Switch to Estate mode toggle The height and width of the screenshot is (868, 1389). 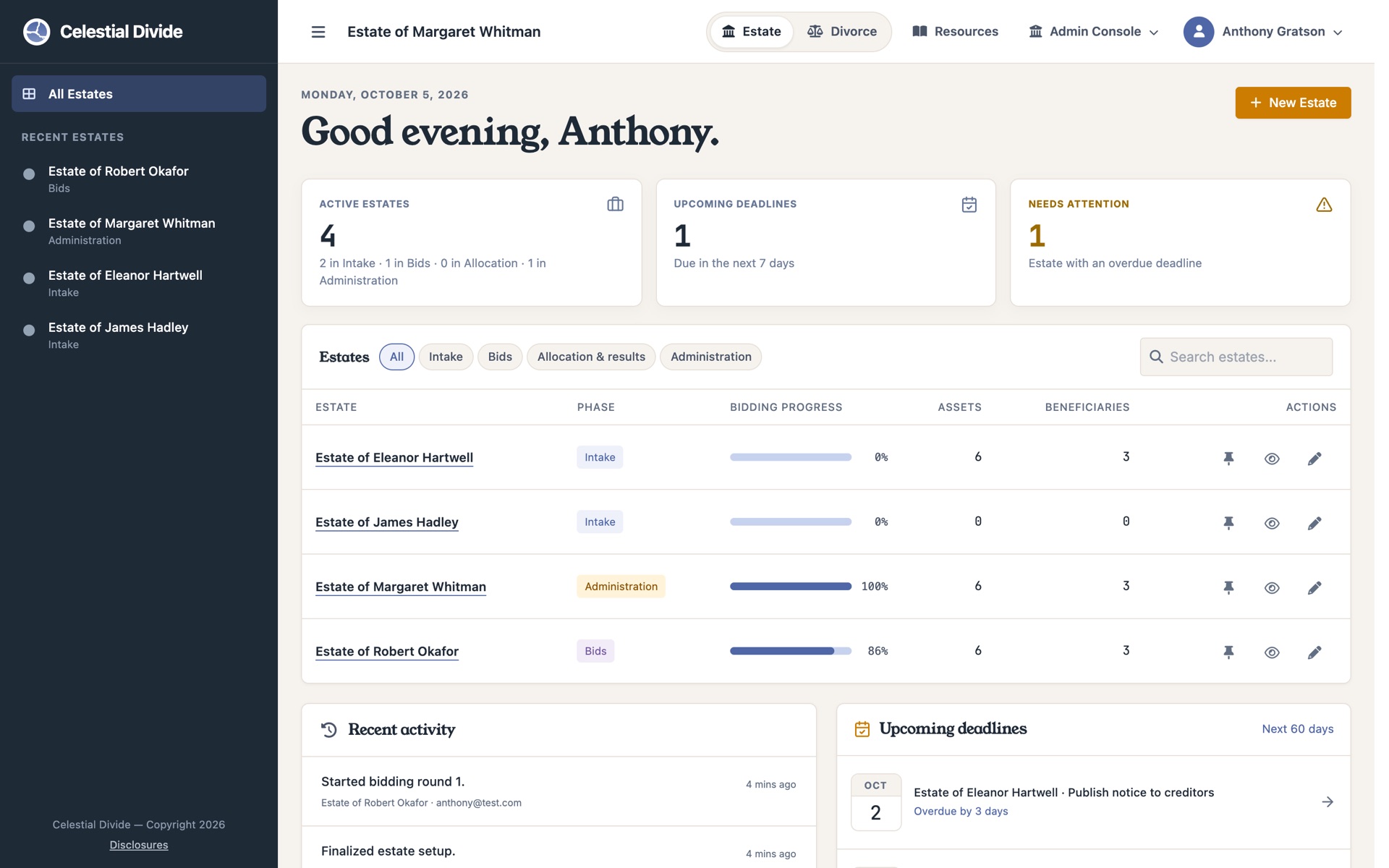(752, 32)
